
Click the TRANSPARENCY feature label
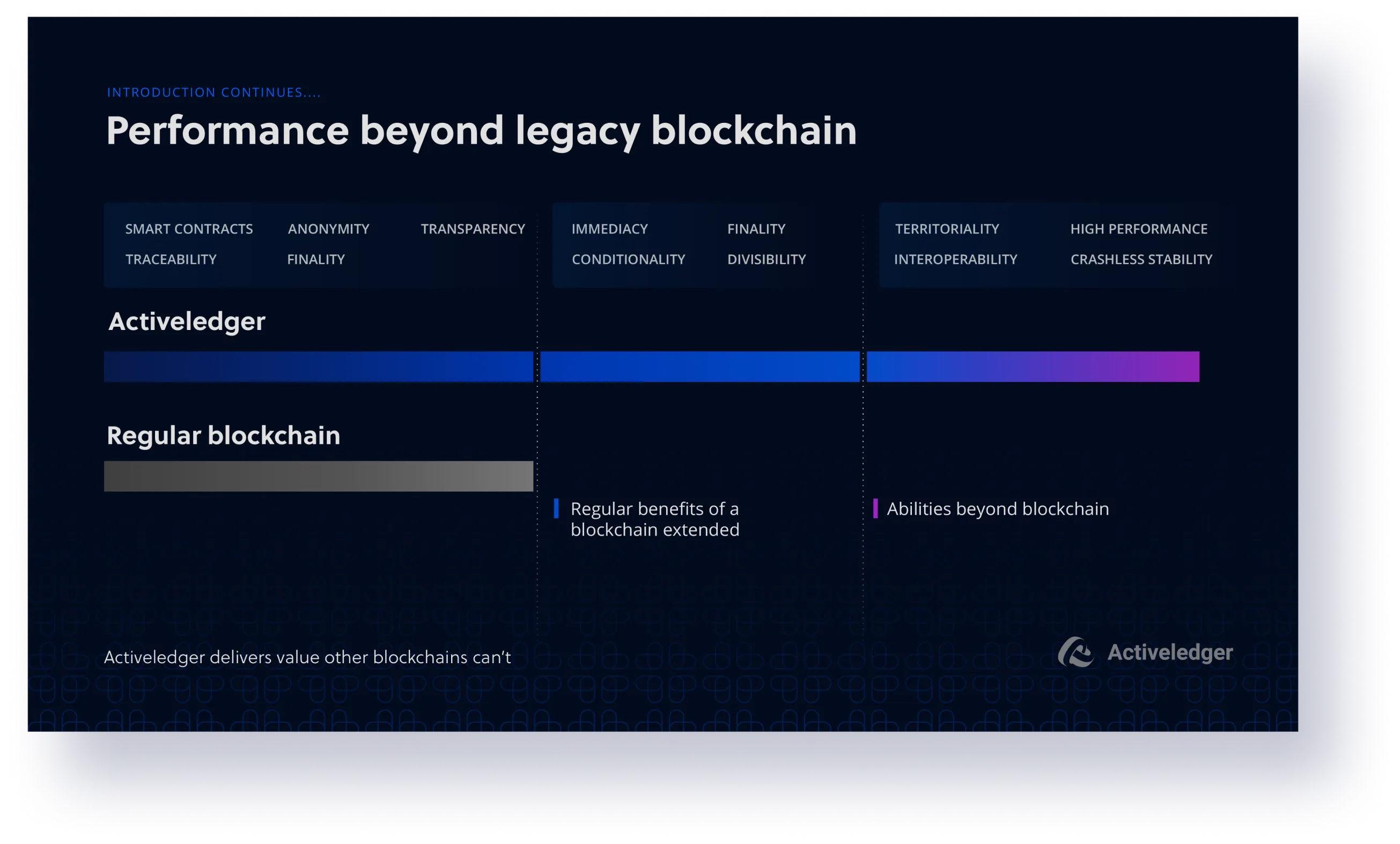point(473,229)
